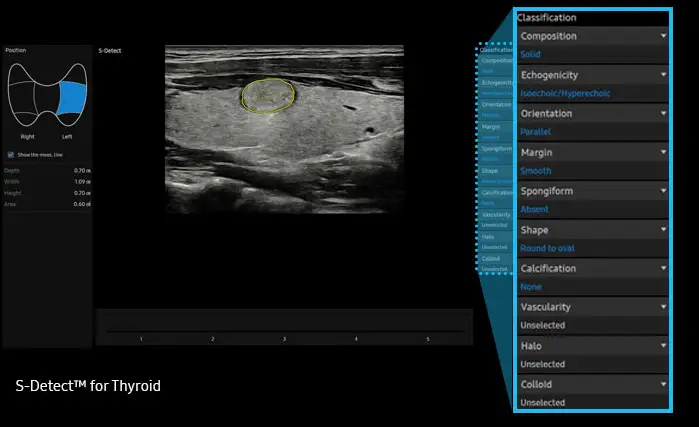The width and height of the screenshot is (699, 427).
Task: Click the Left label under thyroid diagram
Action: (x=67, y=136)
